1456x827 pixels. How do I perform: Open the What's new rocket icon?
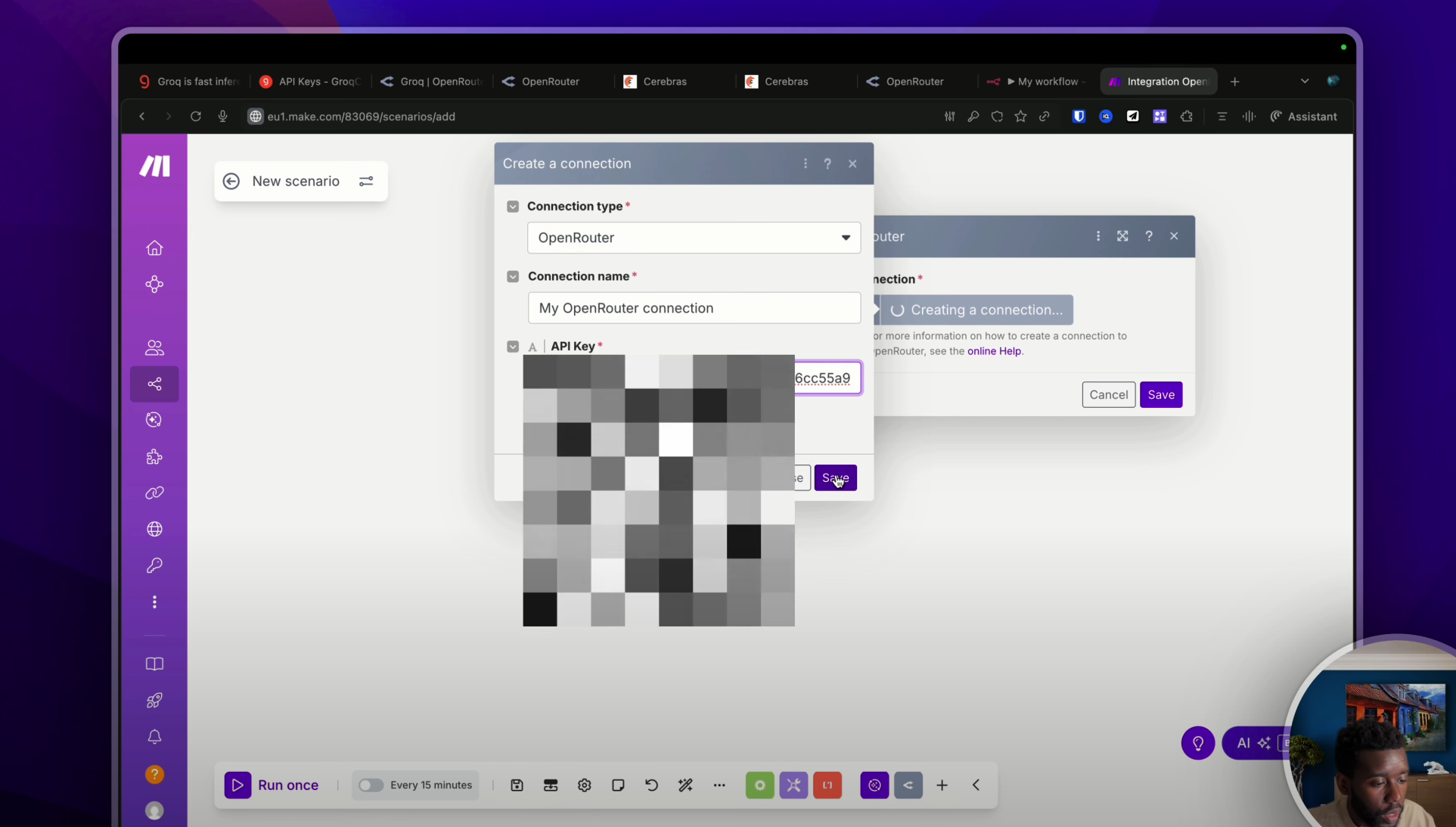pos(154,701)
